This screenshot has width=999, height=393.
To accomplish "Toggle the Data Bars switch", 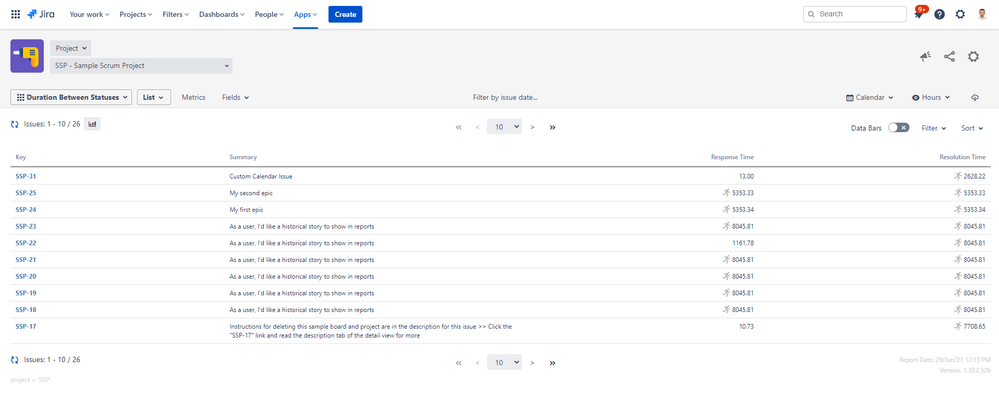I will click(898, 128).
